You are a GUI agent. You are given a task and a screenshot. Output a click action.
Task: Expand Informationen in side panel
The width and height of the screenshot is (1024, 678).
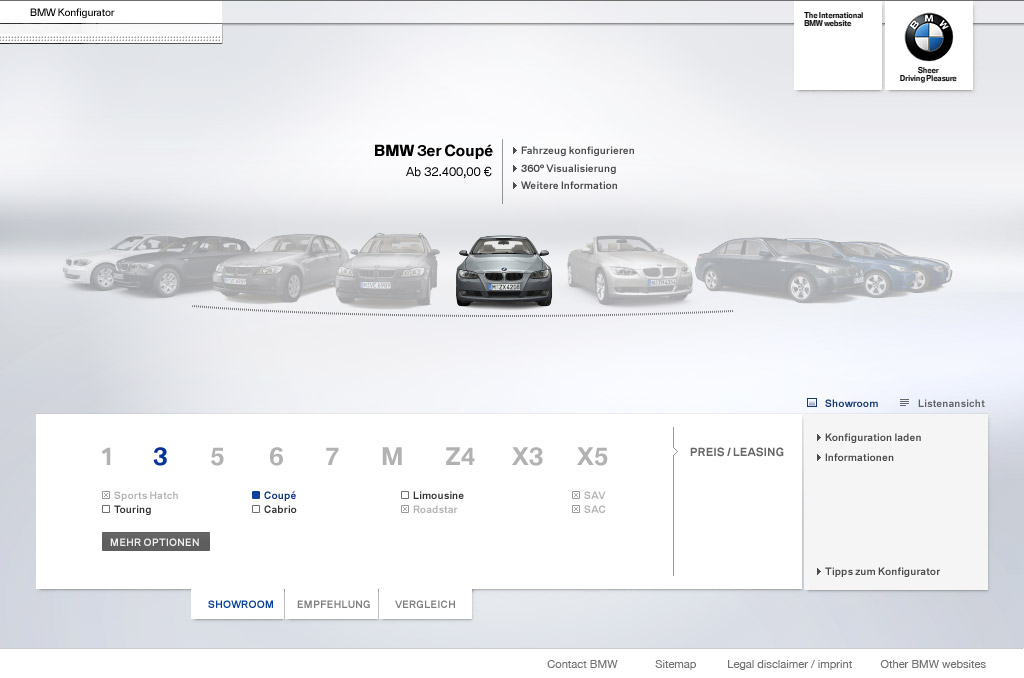pos(855,458)
